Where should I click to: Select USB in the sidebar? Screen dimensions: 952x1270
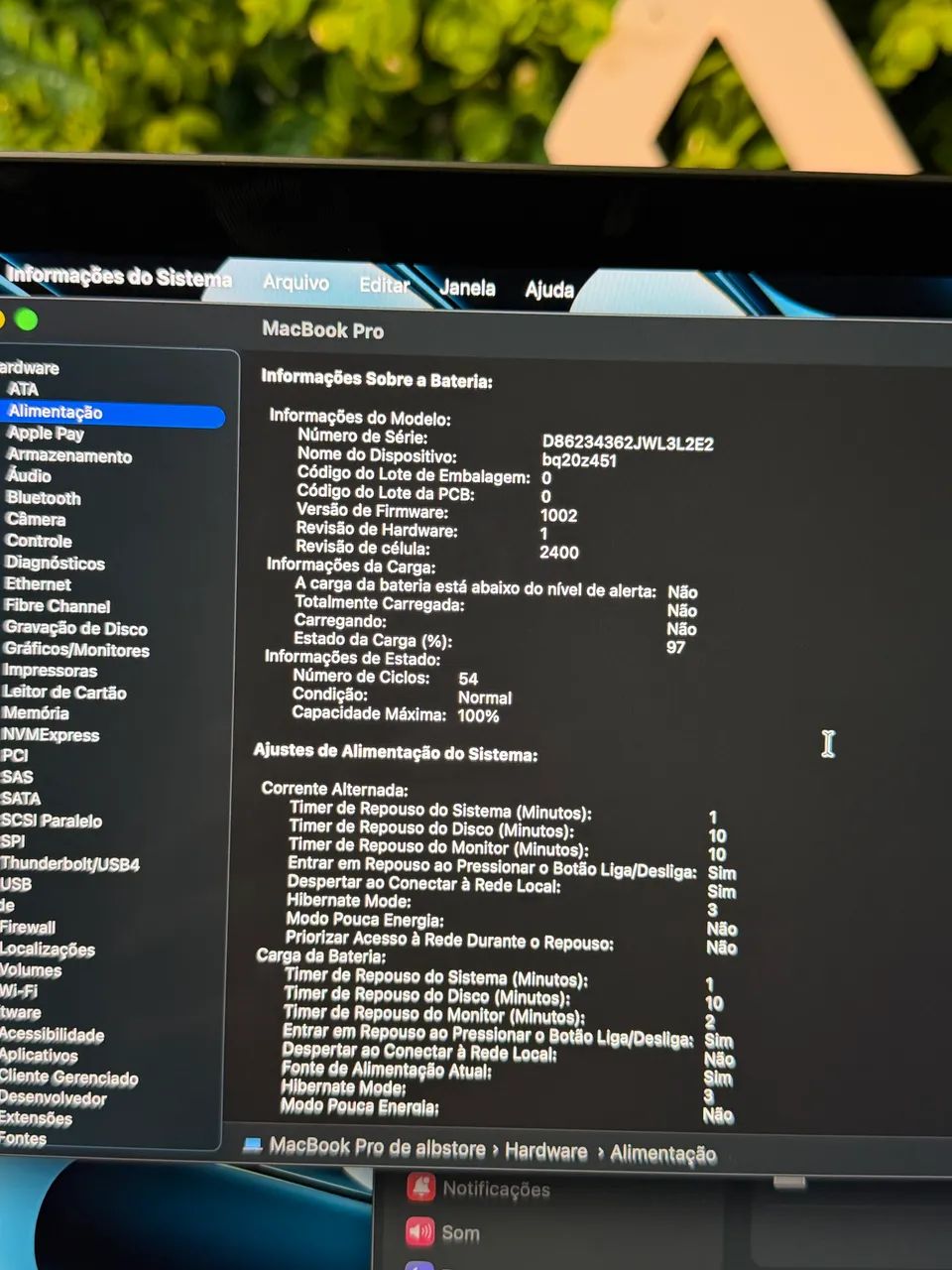[16, 884]
